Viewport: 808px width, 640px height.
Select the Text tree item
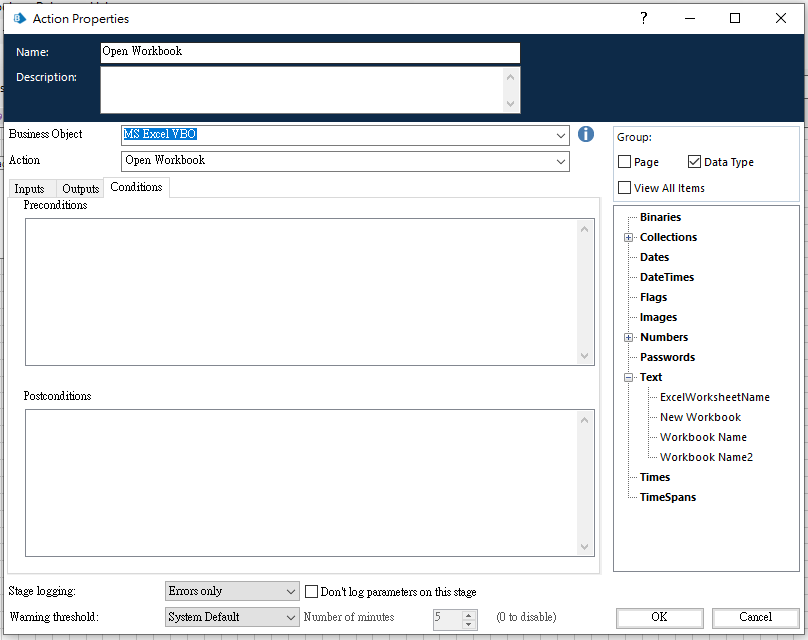(651, 378)
